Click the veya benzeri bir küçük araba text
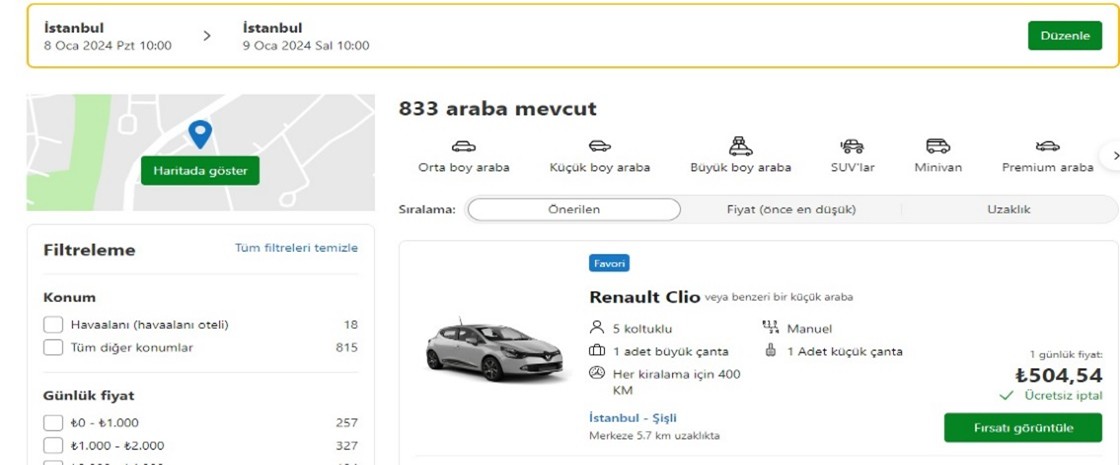This screenshot has width=1120, height=465. pyautogui.click(x=779, y=297)
